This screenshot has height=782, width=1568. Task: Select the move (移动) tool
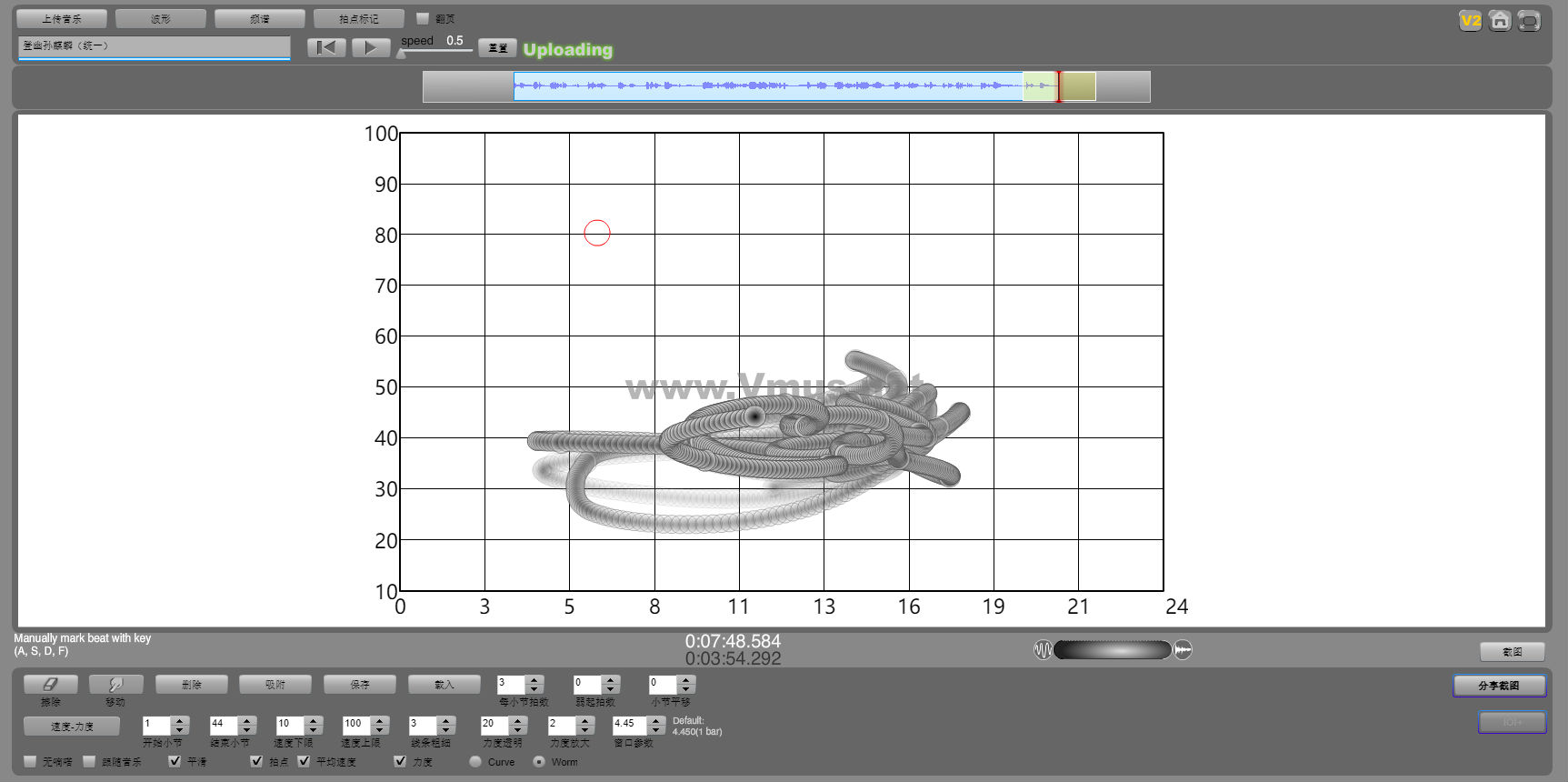tap(116, 684)
